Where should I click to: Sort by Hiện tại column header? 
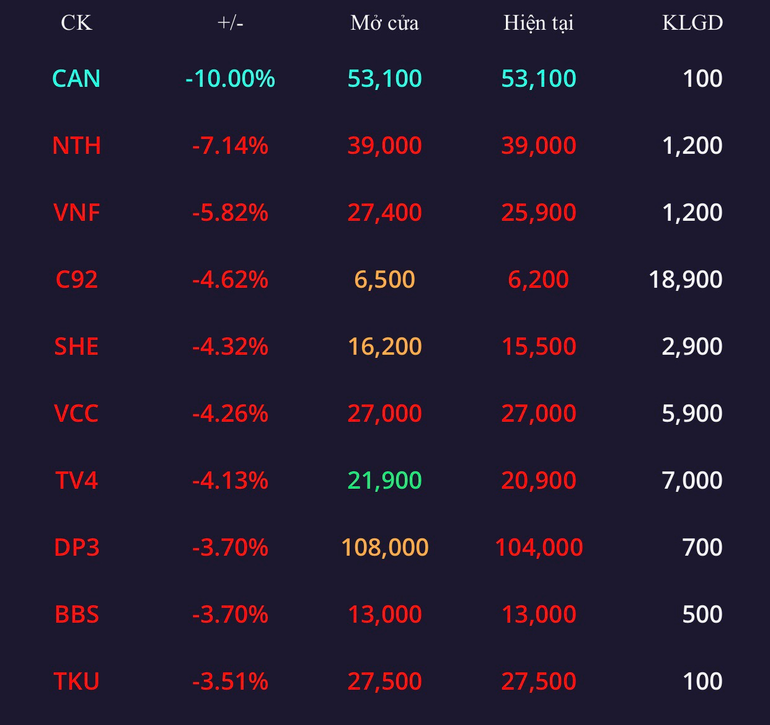[x=539, y=23]
